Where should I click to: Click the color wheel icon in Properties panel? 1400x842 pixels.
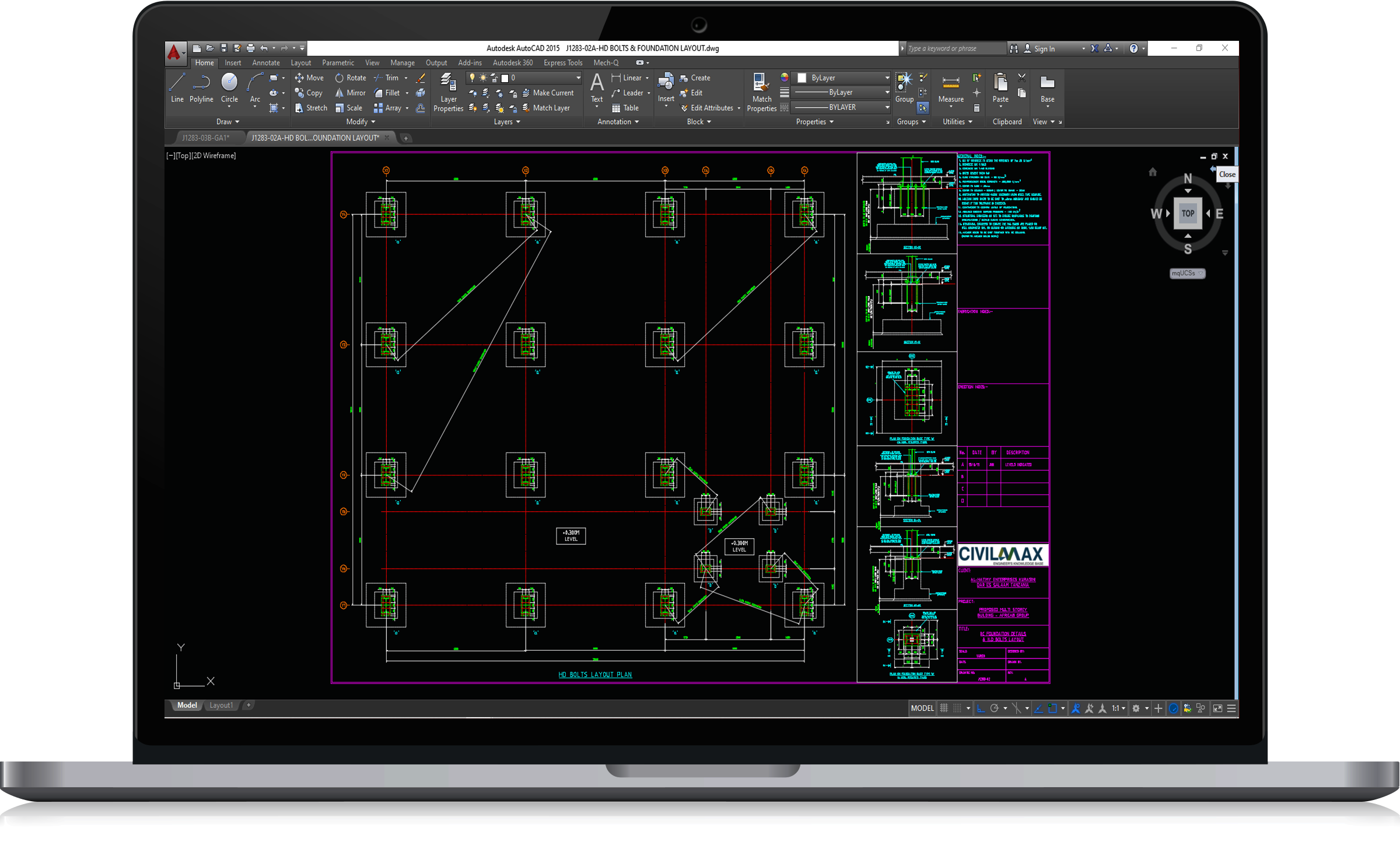click(785, 78)
